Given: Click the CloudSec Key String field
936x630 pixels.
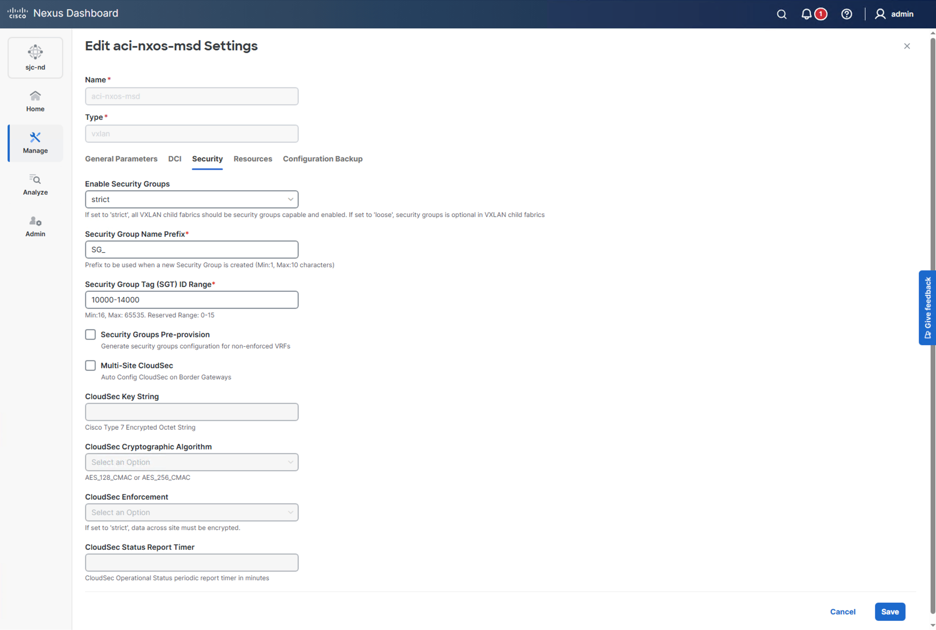Looking at the screenshot, I should coord(192,412).
